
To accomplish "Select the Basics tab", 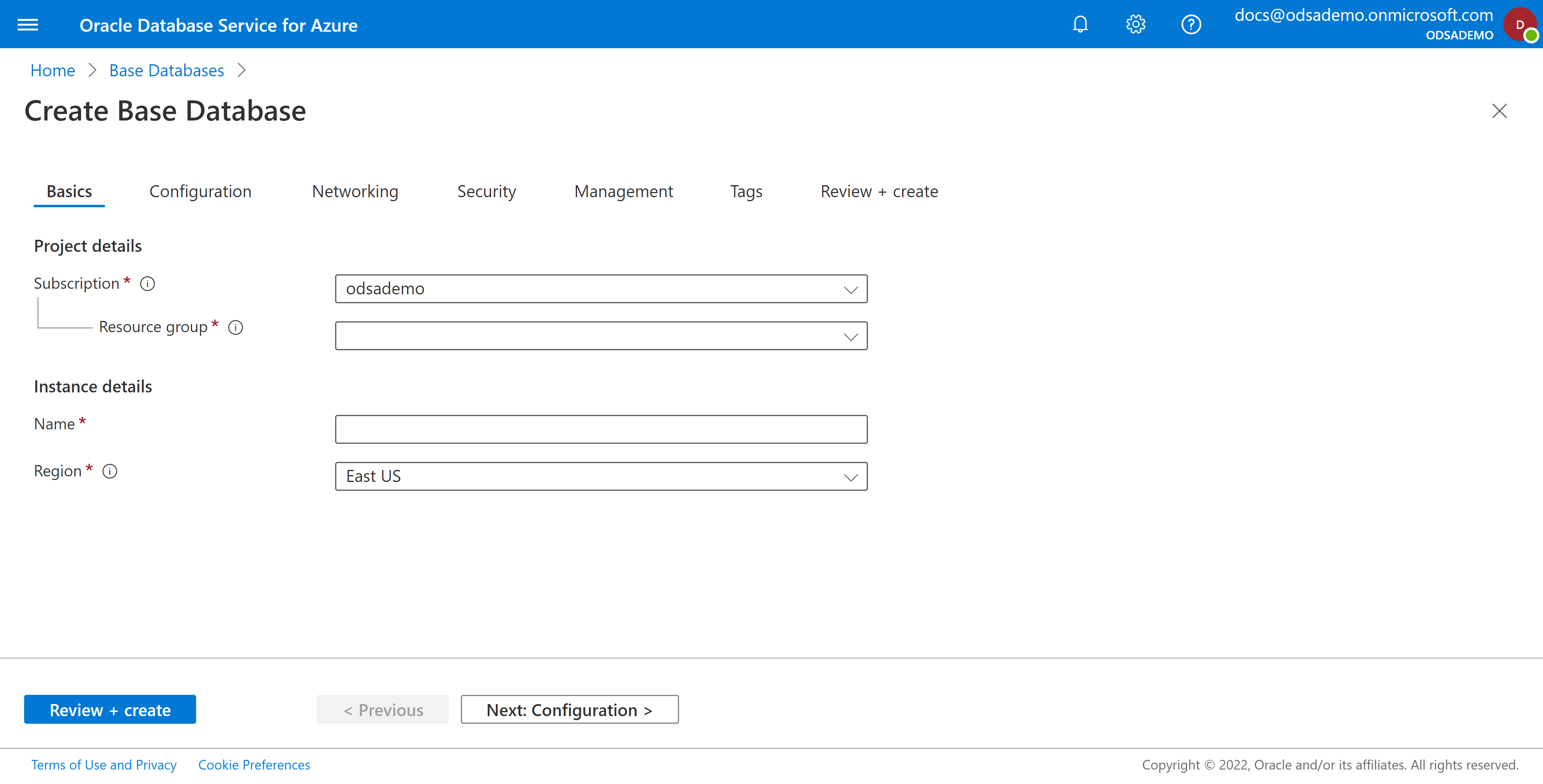I will tap(69, 192).
